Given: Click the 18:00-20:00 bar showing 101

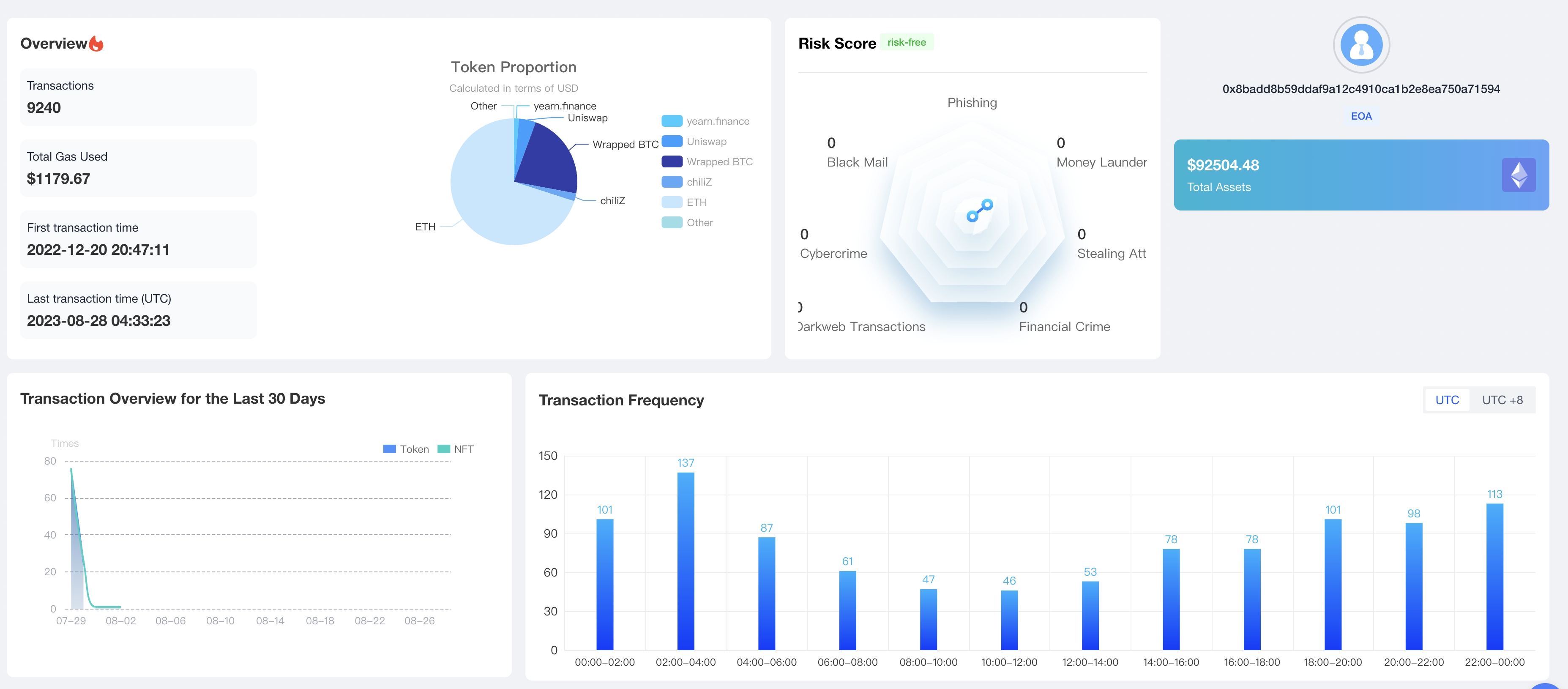Looking at the screenshot, I should 1333,584.
